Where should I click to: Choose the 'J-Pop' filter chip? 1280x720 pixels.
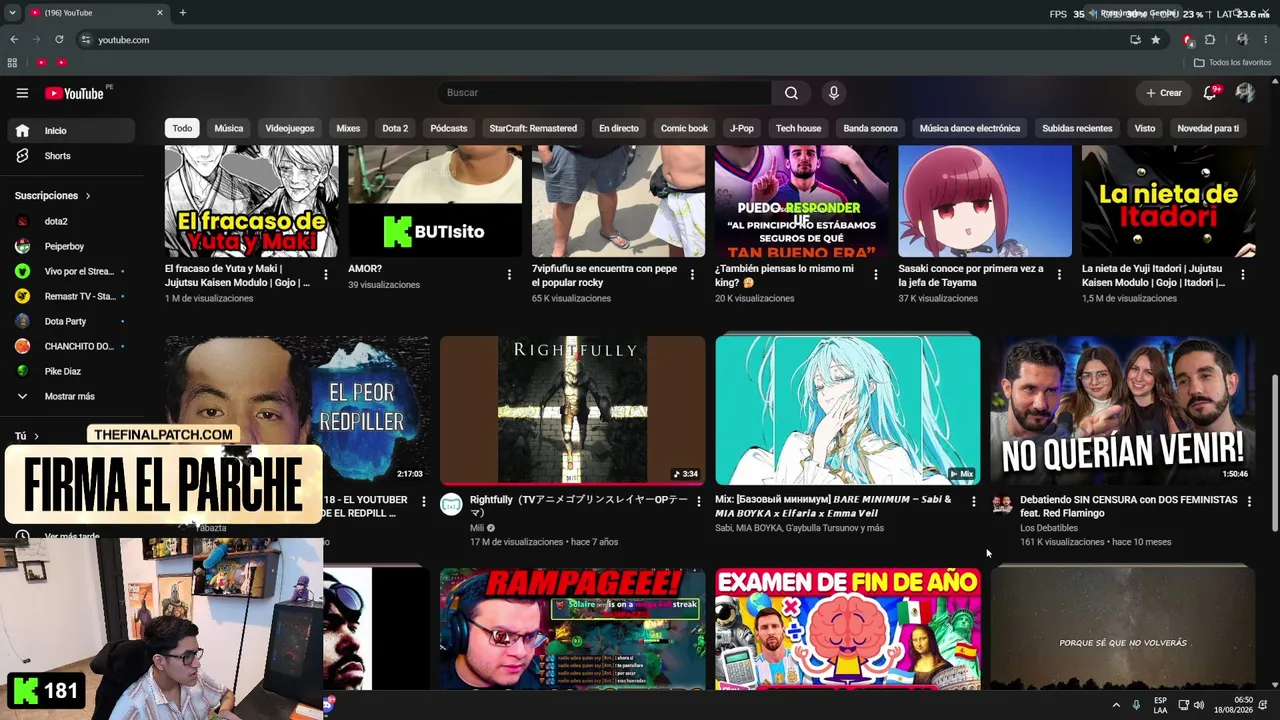pos(742,128)
